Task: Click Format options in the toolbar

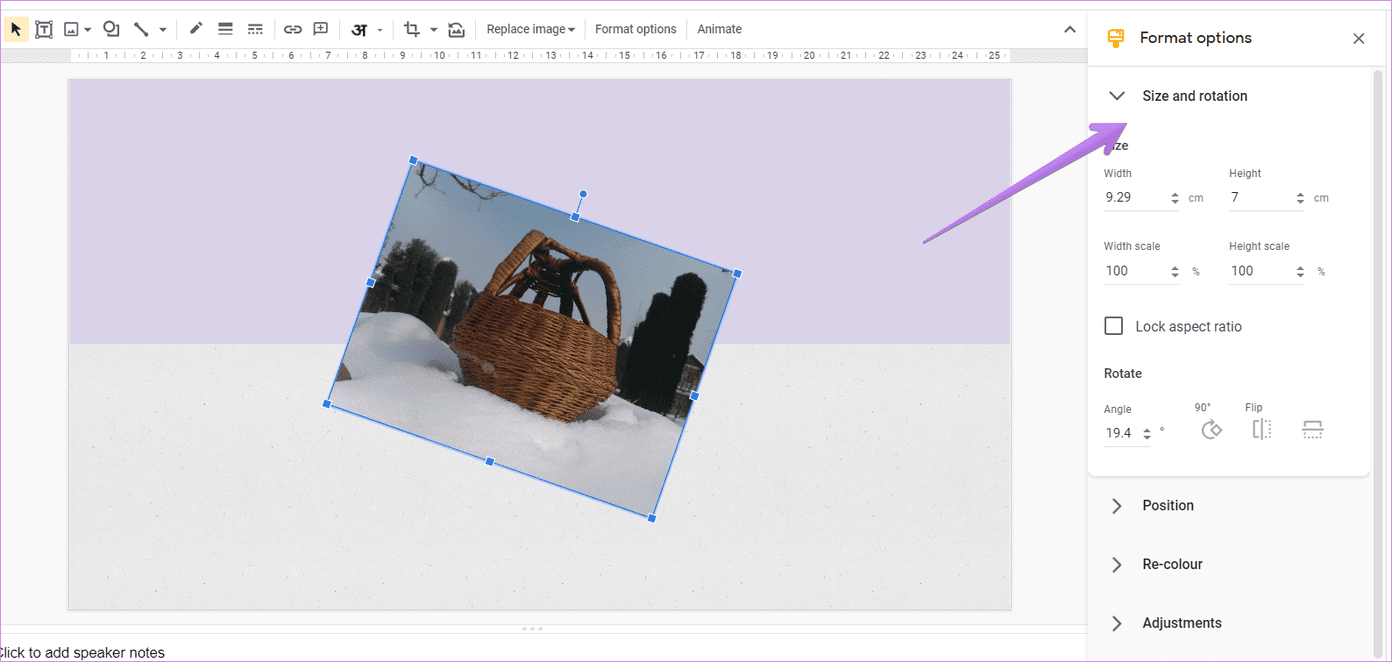Action: (636, 29)
